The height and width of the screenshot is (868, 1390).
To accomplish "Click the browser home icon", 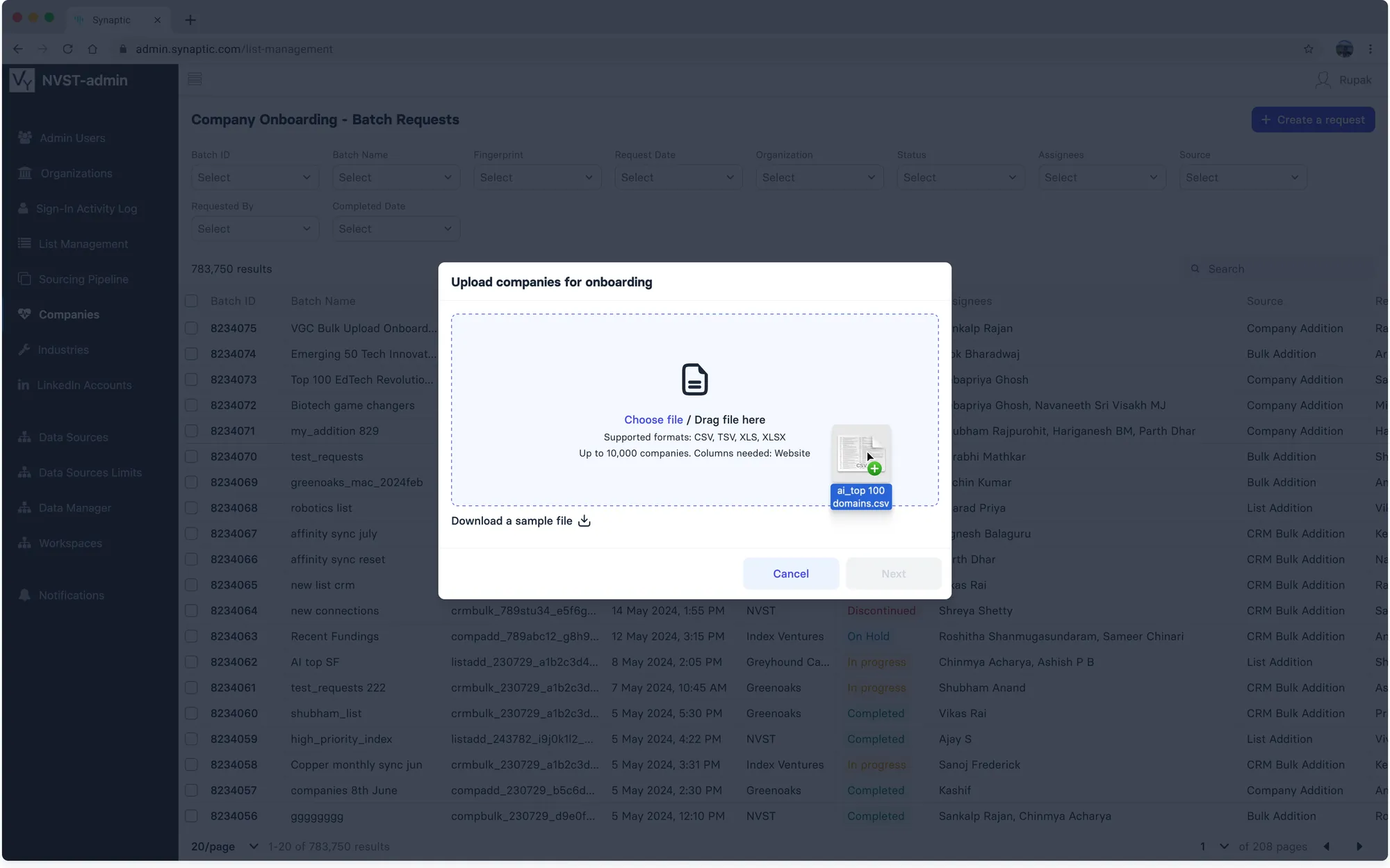I will tap(92, 49).
